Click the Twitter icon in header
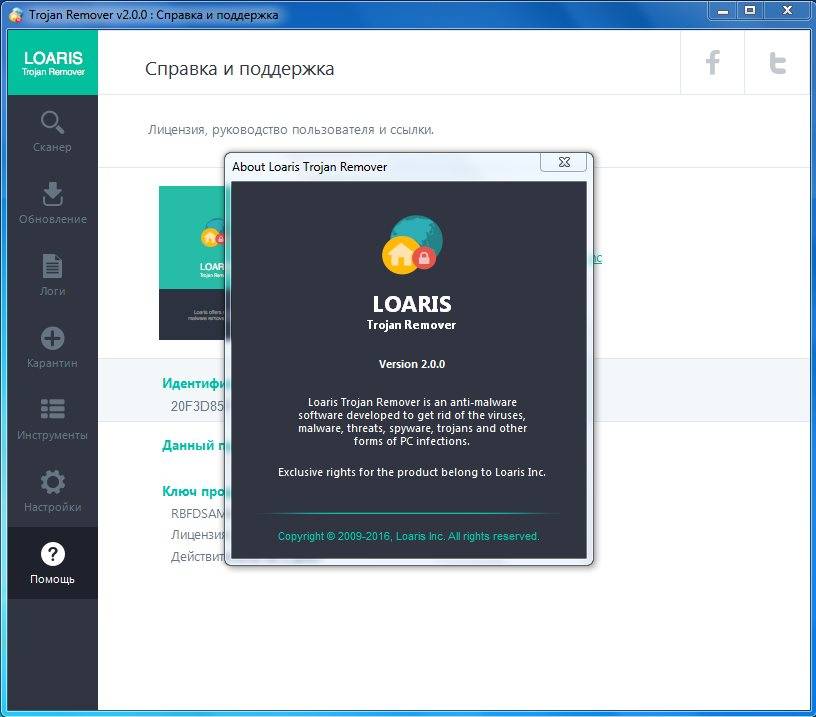The width and height of the screenshot is (816, 717). (x=777, y=62)
